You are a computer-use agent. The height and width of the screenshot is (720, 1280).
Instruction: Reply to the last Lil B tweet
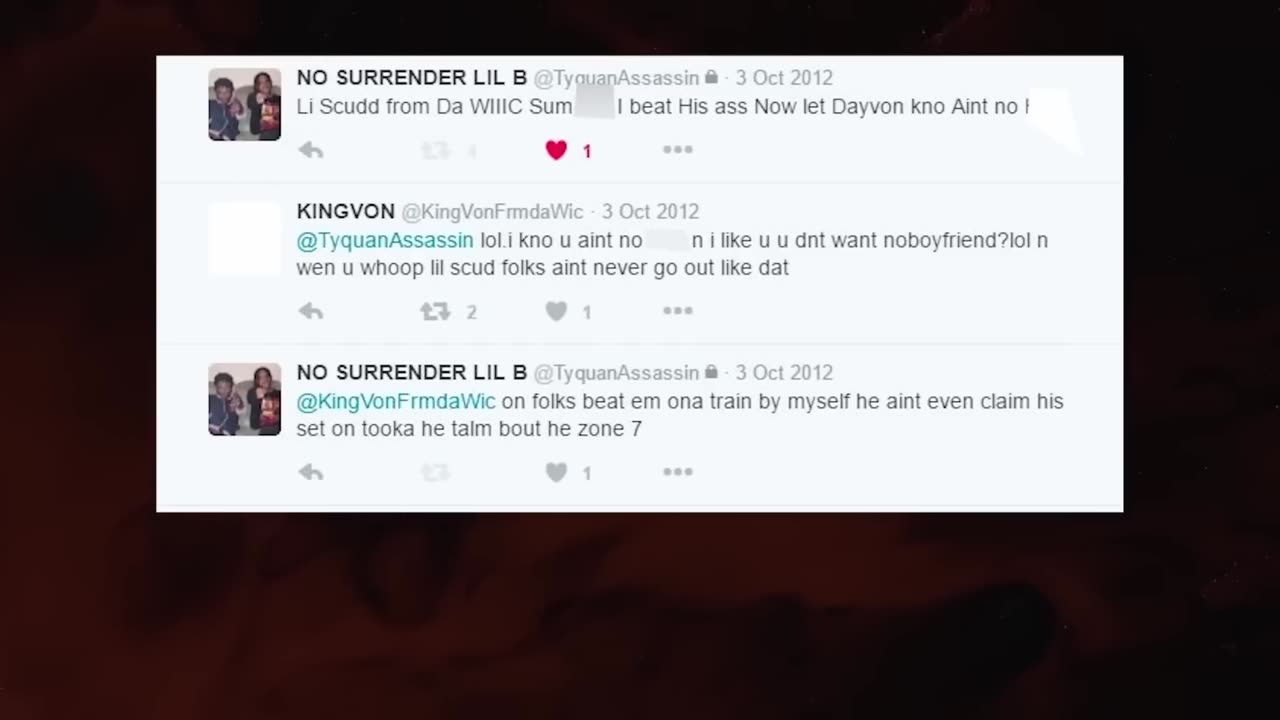[x=311, y=472]
